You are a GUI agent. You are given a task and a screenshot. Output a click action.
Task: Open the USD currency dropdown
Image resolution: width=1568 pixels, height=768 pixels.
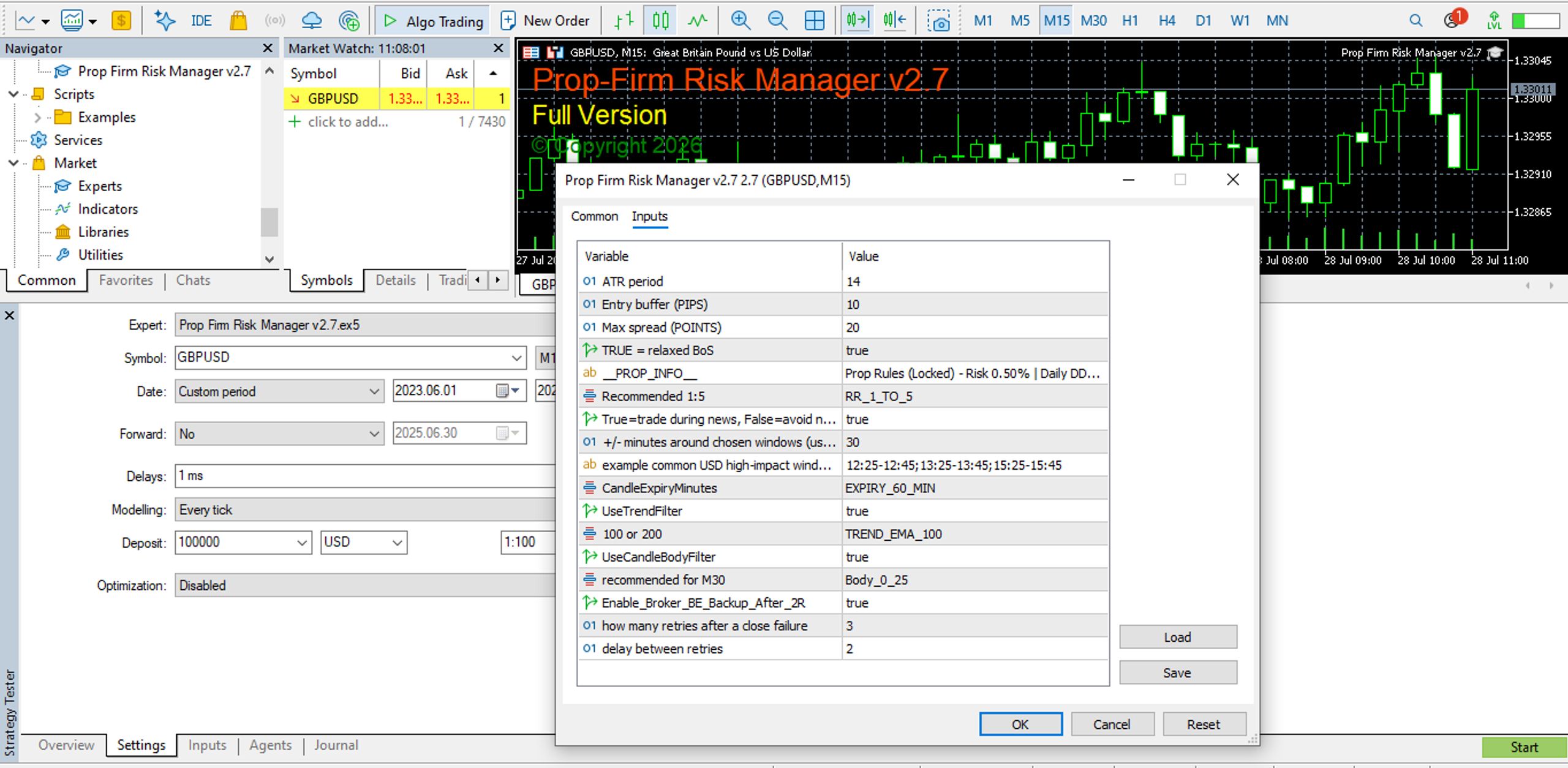pos(397,543)
